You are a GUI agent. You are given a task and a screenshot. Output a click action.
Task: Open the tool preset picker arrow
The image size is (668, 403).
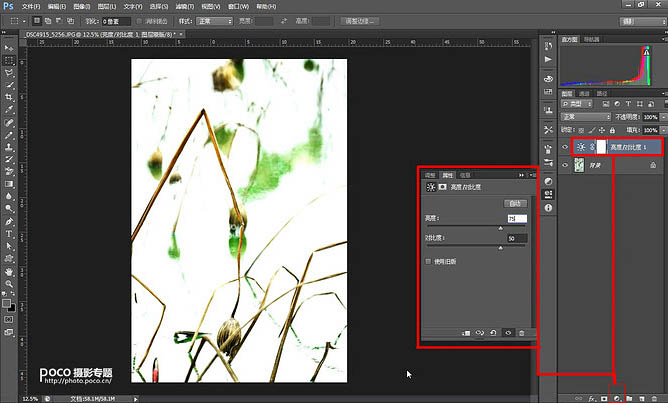tap(24, 21)
